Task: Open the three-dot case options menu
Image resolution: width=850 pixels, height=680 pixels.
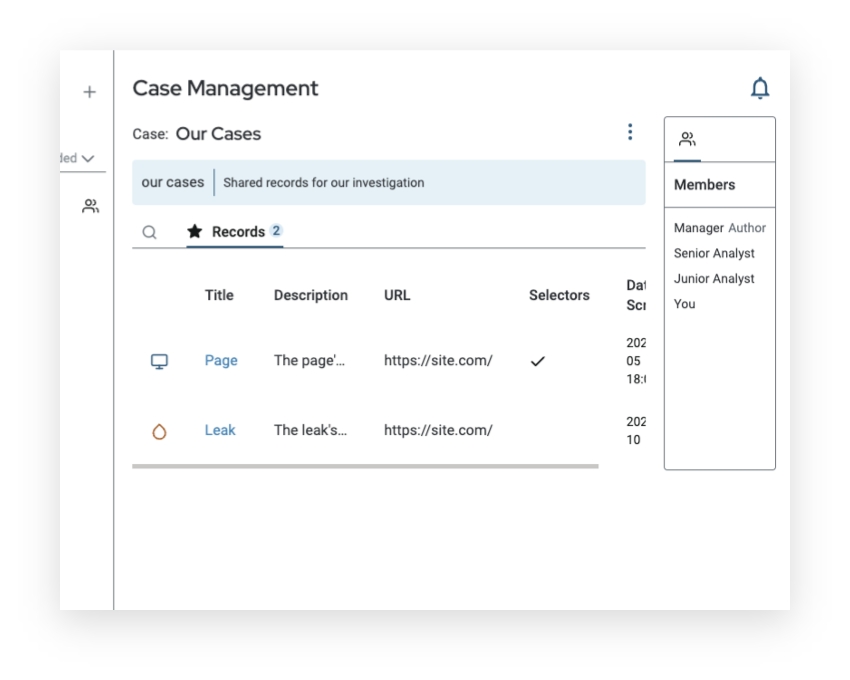Action: coord(629,132)
